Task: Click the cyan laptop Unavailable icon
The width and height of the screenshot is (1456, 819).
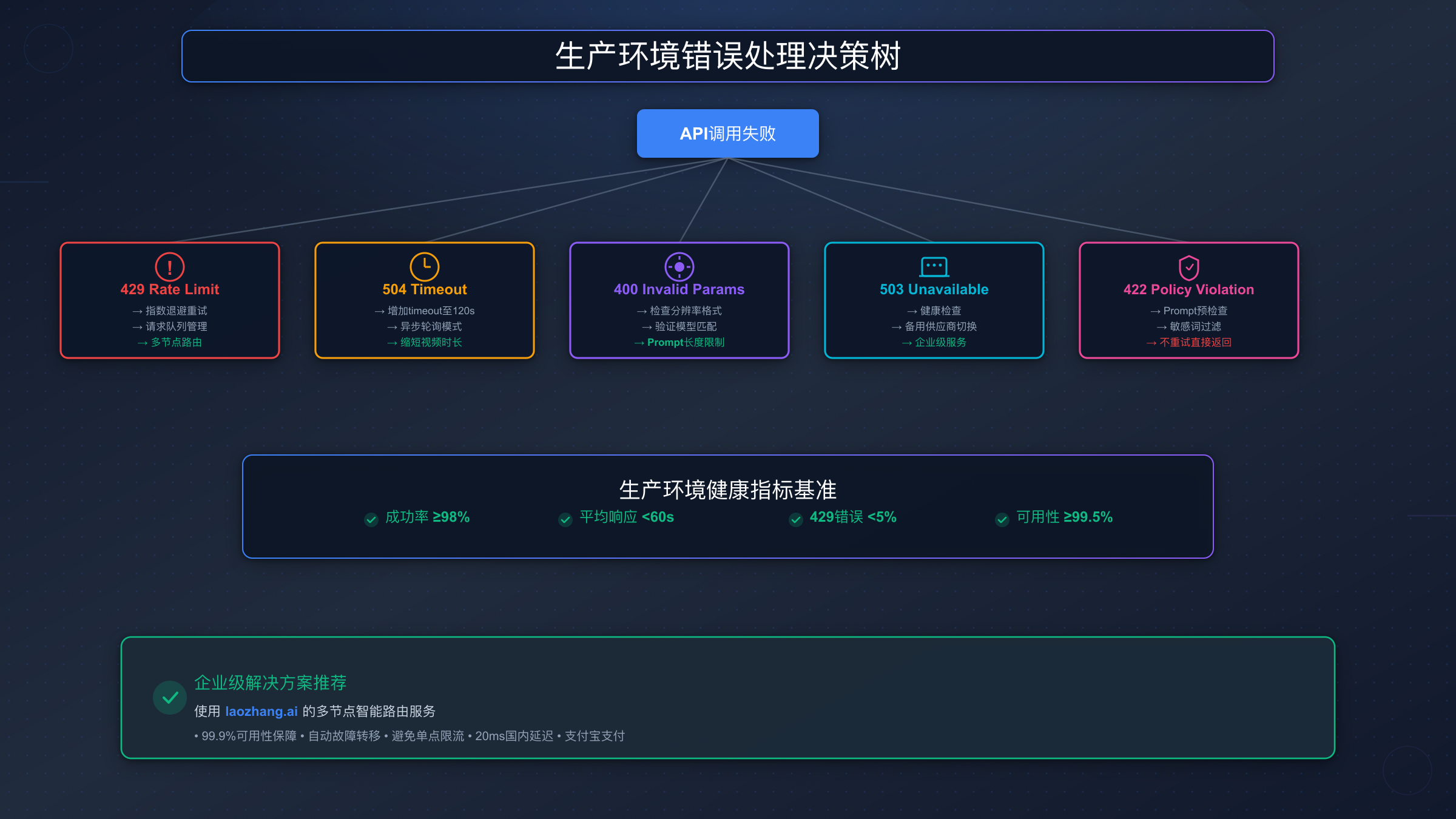Action: coord(934,266)
